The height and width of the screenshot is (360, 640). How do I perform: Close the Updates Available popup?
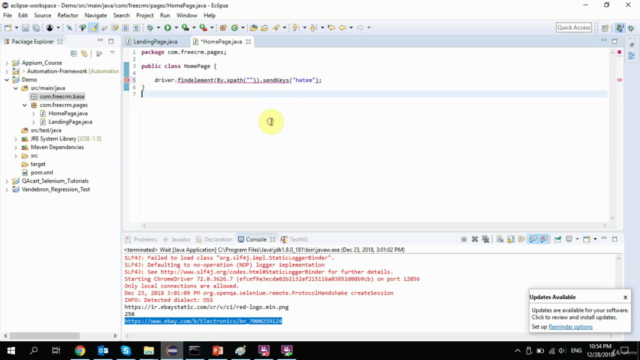[625, 297]
